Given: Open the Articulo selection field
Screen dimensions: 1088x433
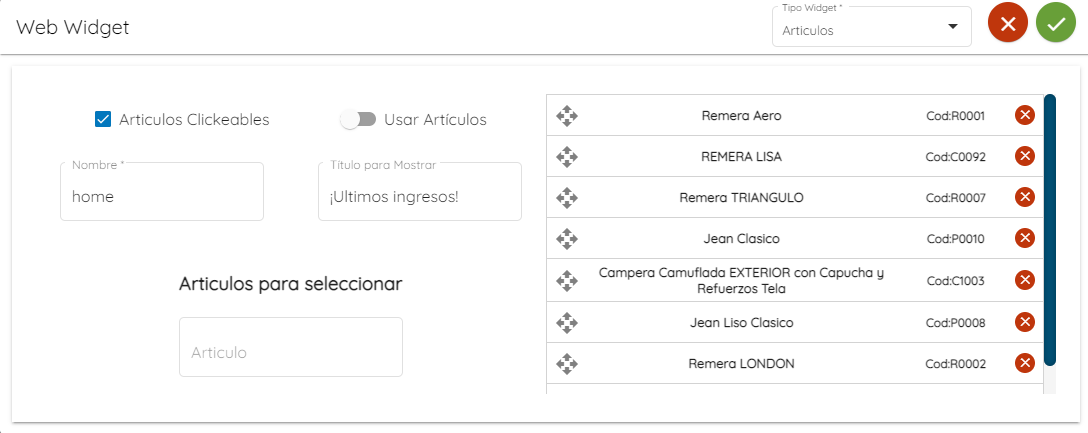Looking at the screenshot, I should 291,347.
